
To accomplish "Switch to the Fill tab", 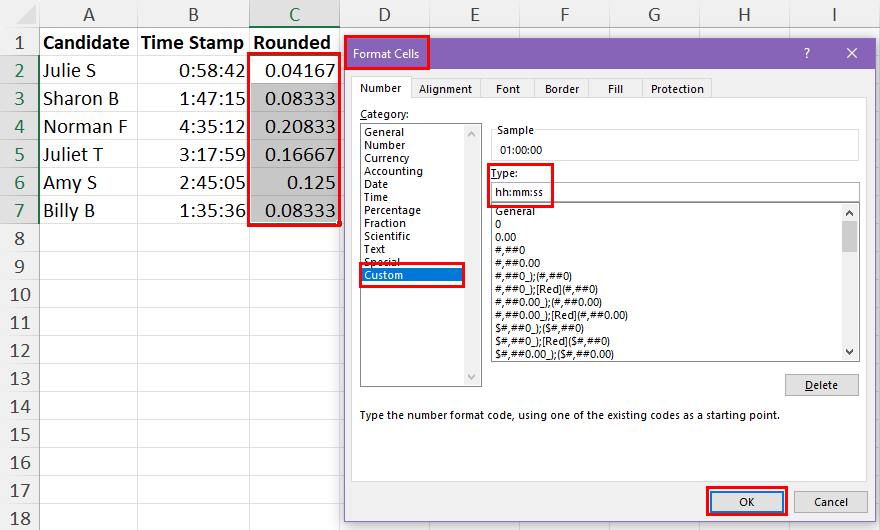I will [x=615, y=89].
